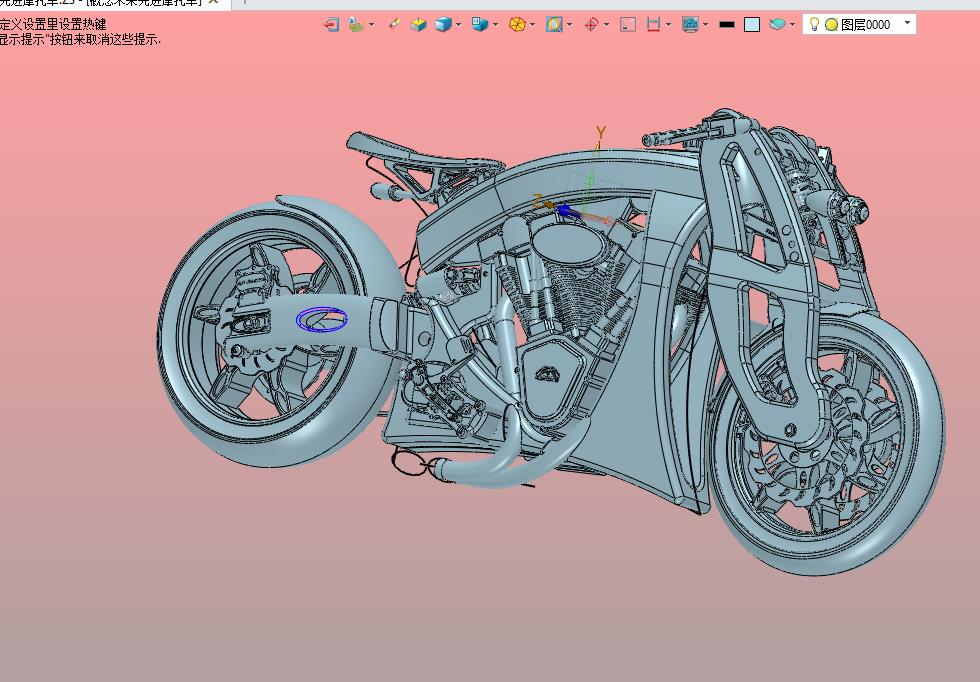Open dropdown arrow beside distance measure icon
Screen dimensions: 980x682
pyautogui.click(x=668, y=25)
